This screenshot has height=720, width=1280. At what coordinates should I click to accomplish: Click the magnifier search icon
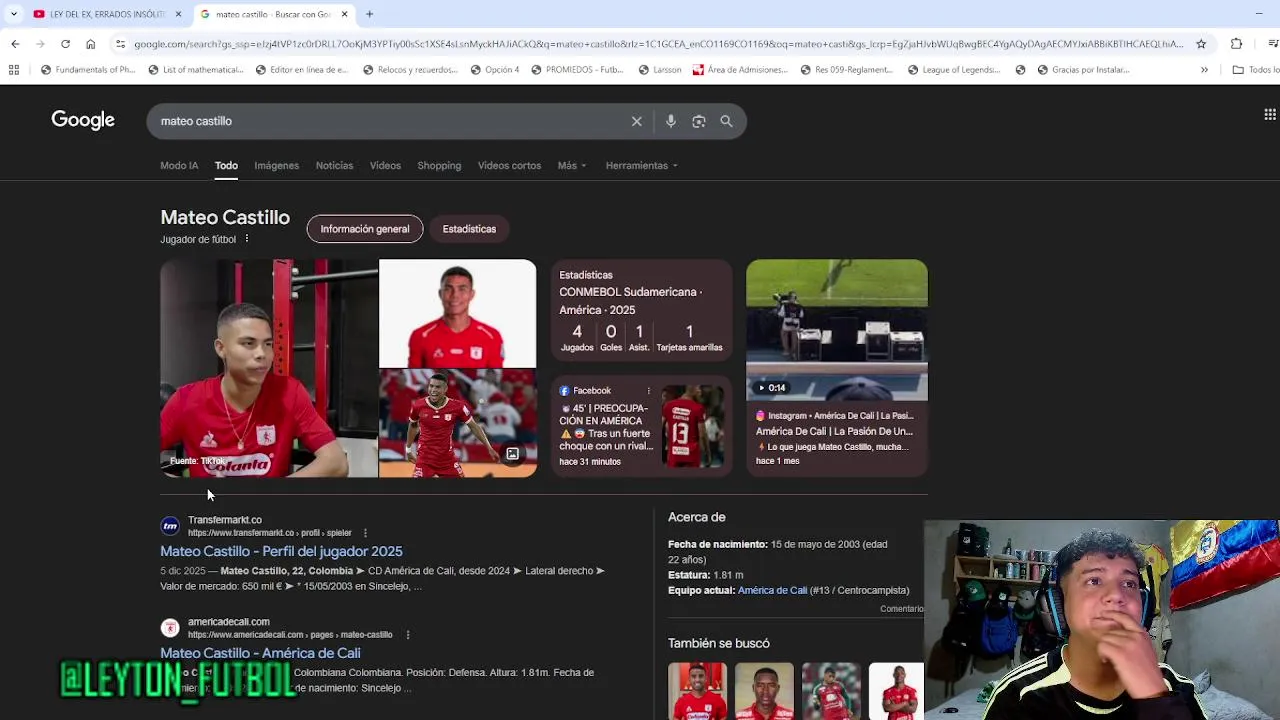[726, 121]
